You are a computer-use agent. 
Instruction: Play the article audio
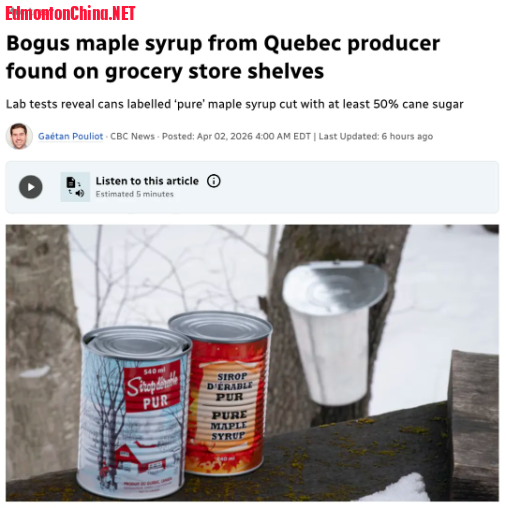(31, 187)
